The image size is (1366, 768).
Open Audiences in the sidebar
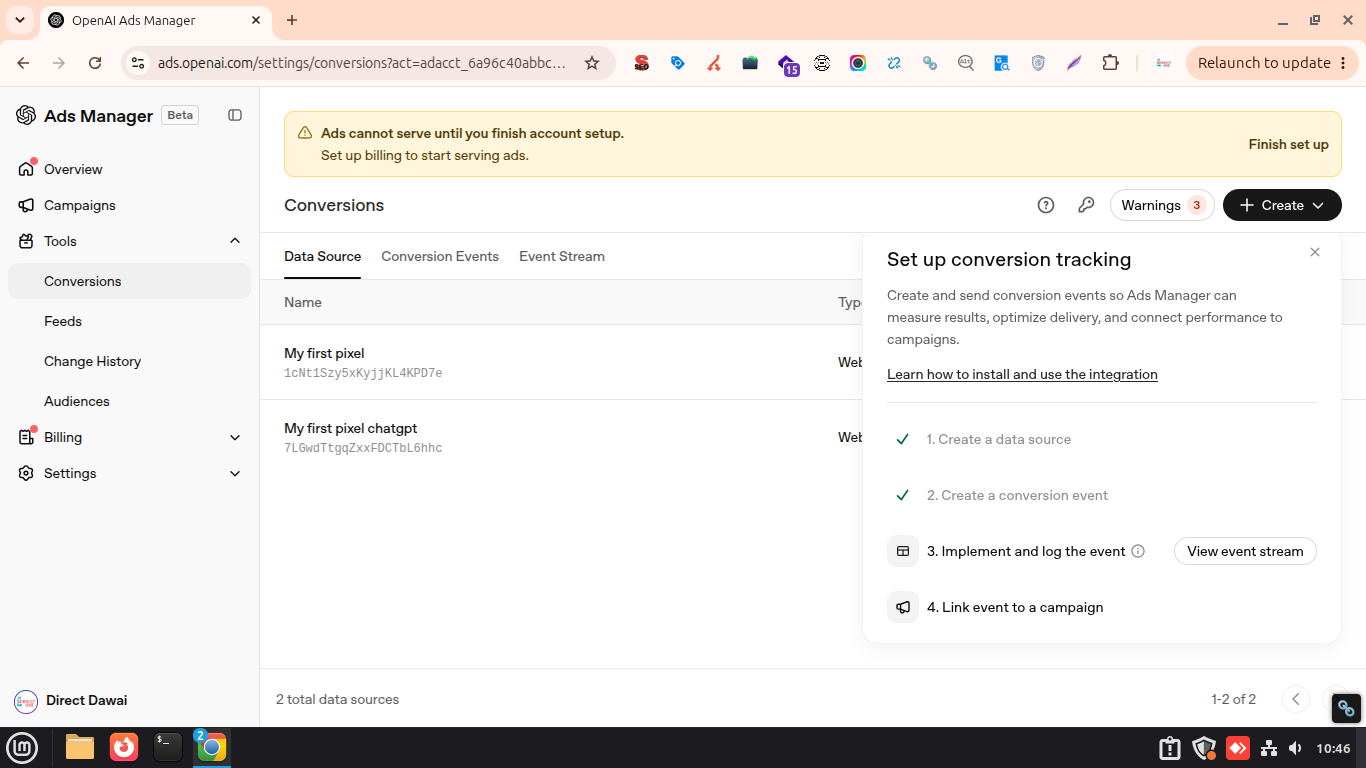(77, 401)
